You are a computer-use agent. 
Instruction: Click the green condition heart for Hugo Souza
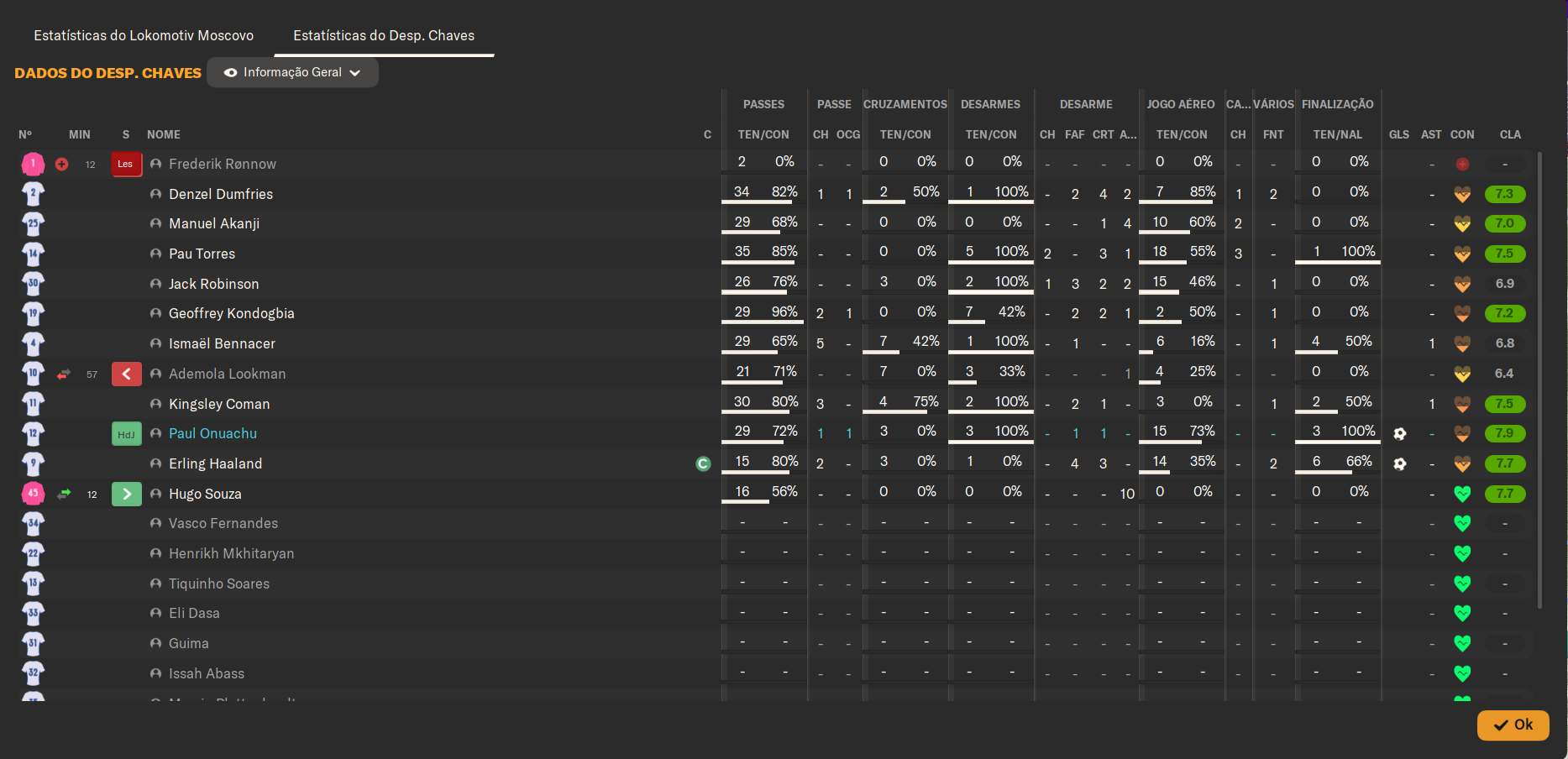1462,494
